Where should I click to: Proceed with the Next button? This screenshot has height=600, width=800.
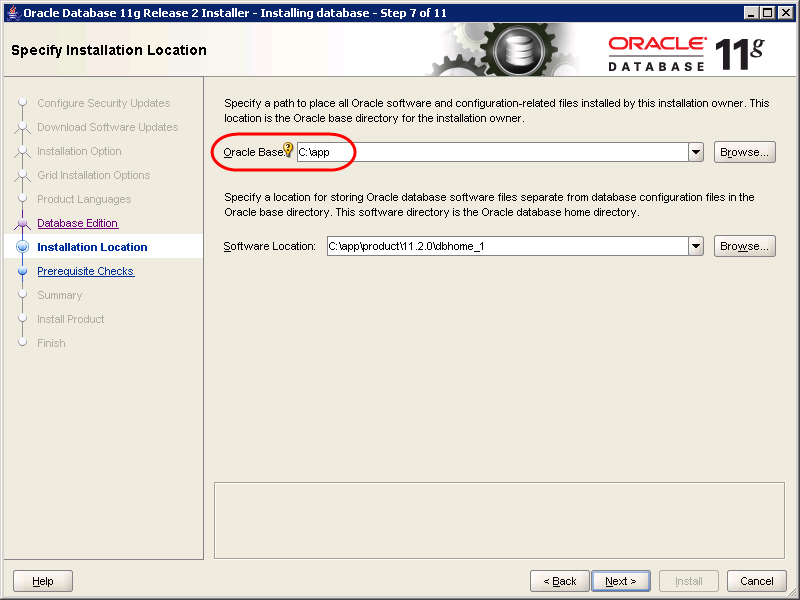click(x=620, y=581)
